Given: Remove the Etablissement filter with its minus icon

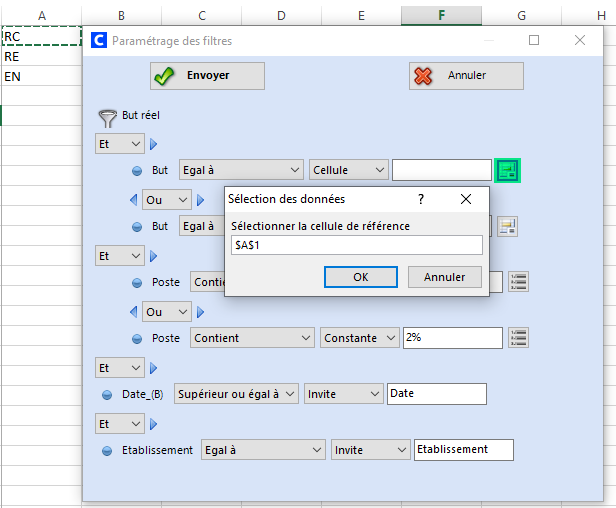Looking at the screenshot, I should [107, 451].
